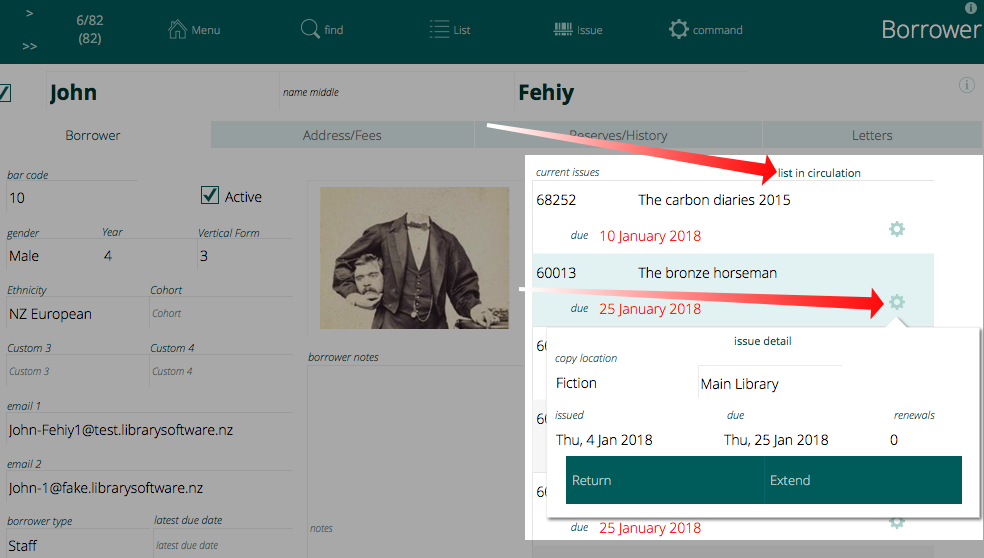Open the List view icon
The image size is (984, 558).
439,29
